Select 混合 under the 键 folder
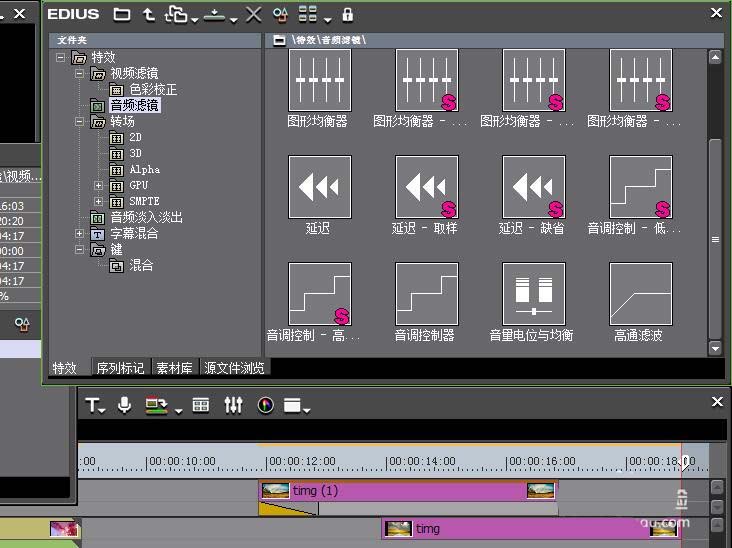 point(141,265)
